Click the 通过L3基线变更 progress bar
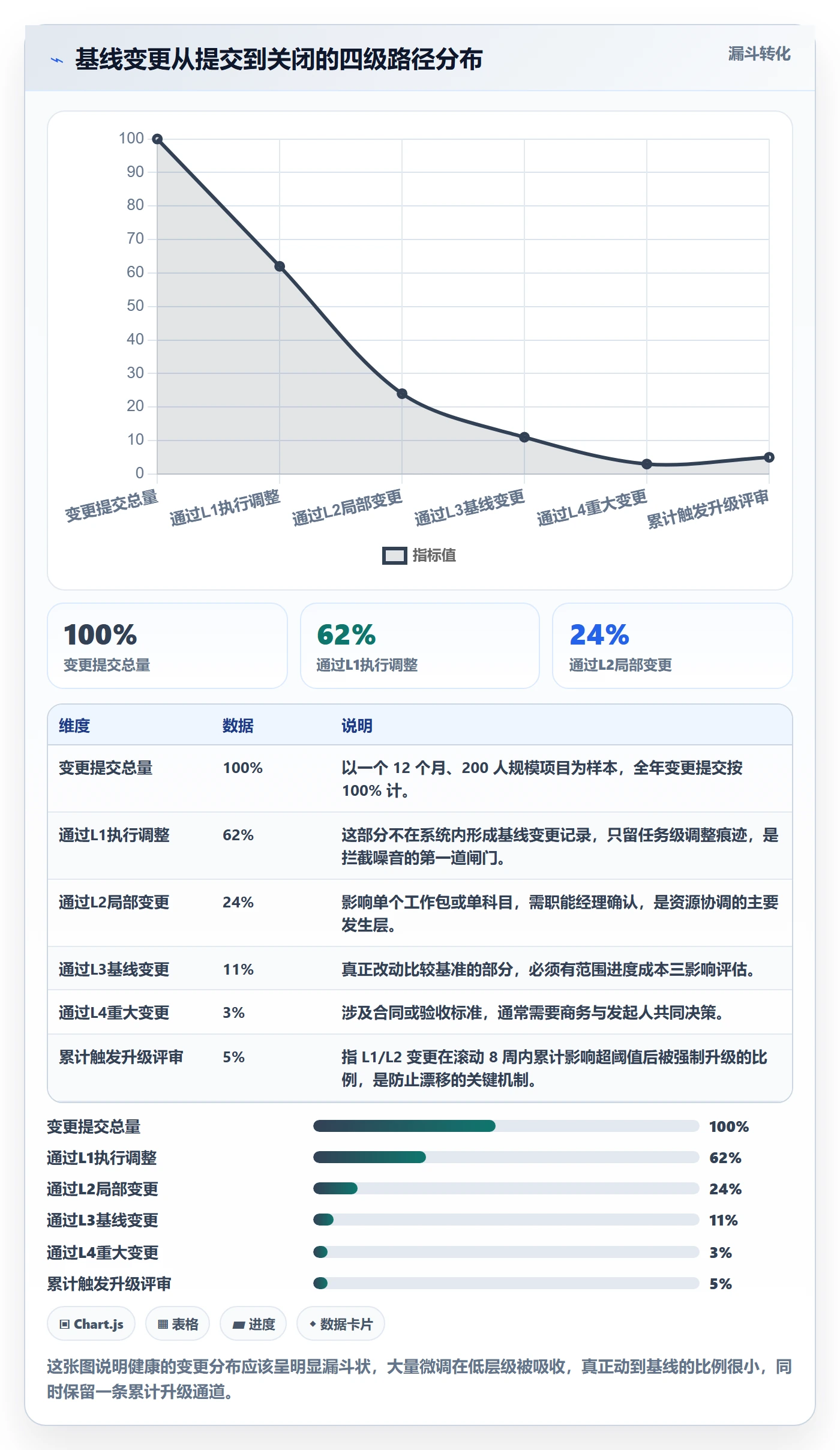Image resolution: width=840 pixels, height=1450 pixels. (506, 1220)
